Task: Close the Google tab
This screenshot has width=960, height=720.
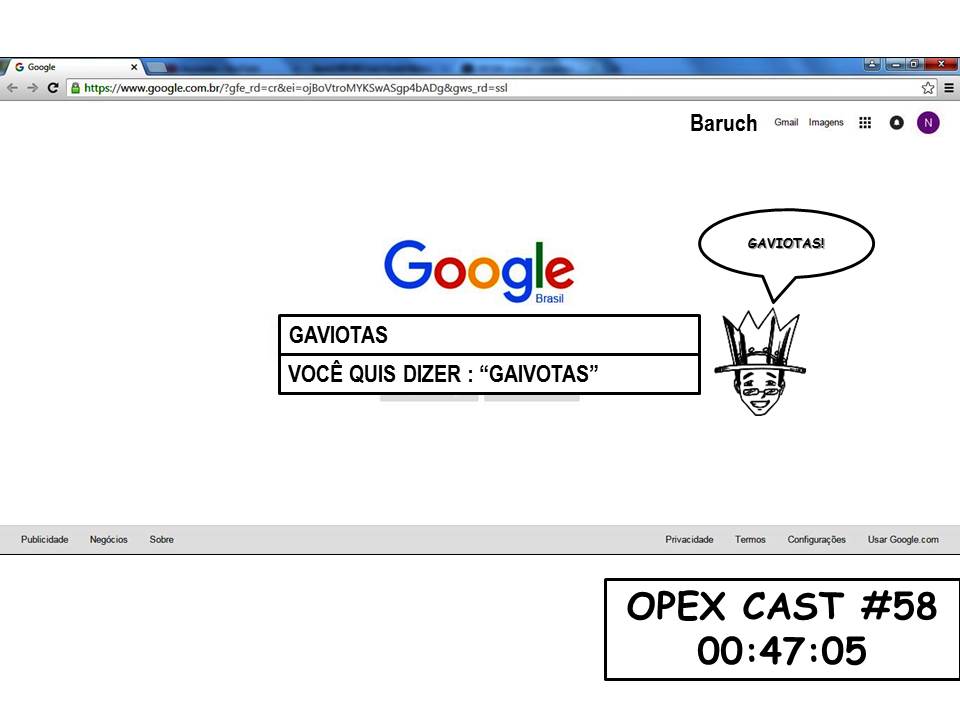Action: click(134, 67)
